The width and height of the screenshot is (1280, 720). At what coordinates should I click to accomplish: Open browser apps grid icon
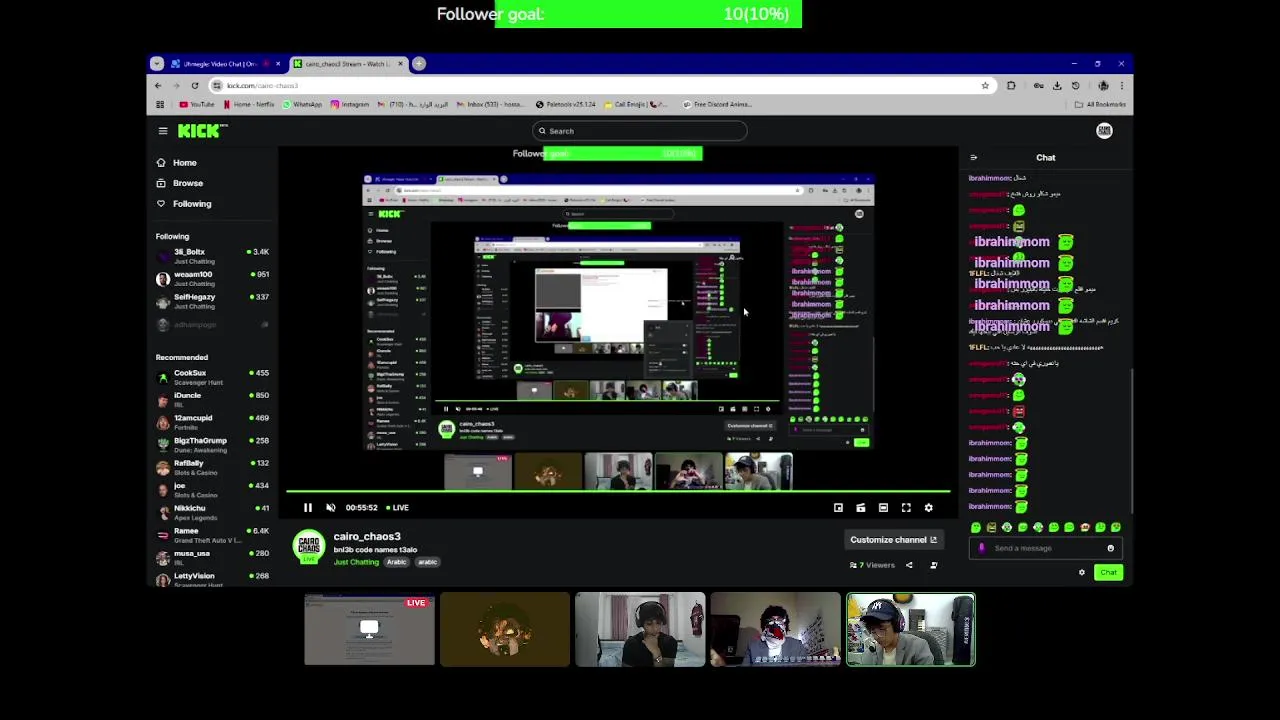160,104
